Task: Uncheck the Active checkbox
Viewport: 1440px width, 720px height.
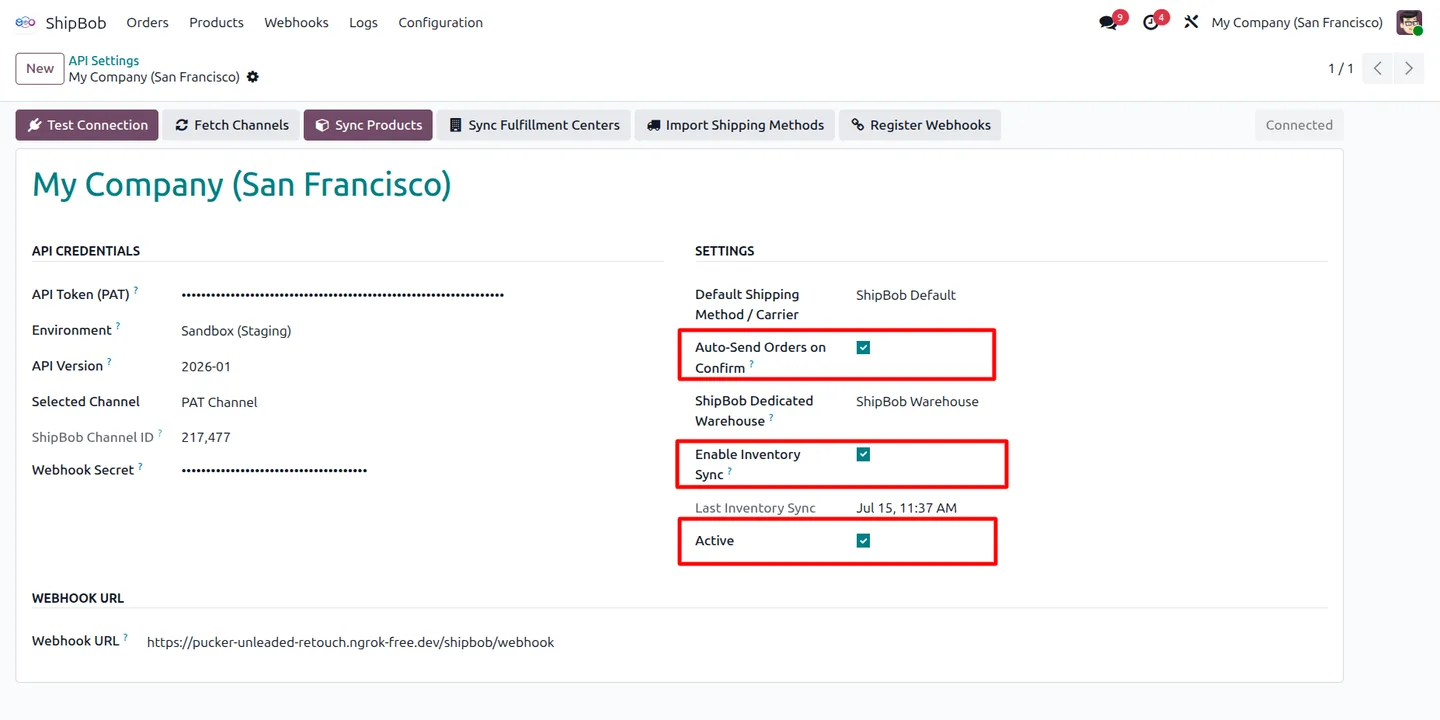Action: click(x=863, y=541)
